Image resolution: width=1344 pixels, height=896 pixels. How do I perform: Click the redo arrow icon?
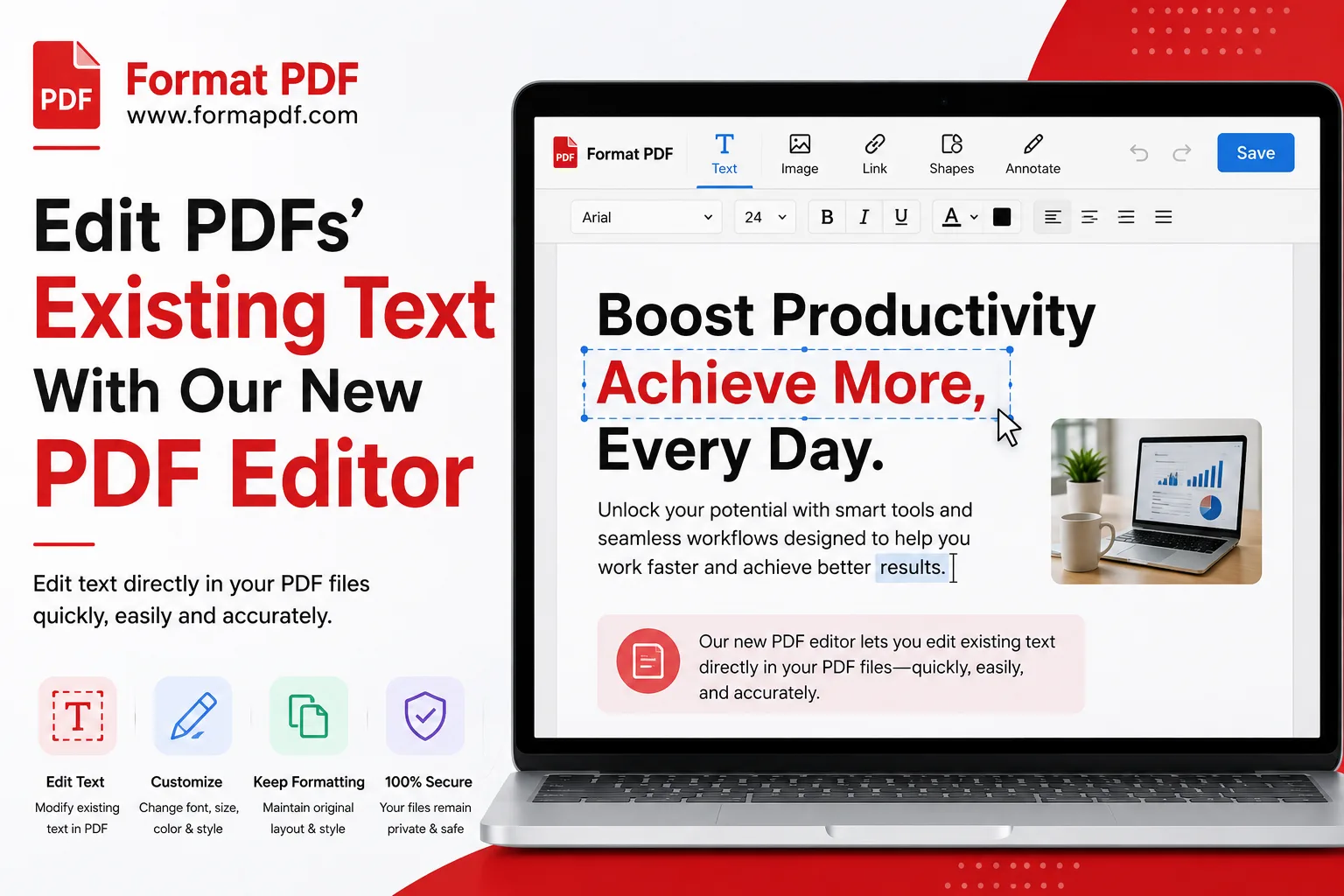1182,153
